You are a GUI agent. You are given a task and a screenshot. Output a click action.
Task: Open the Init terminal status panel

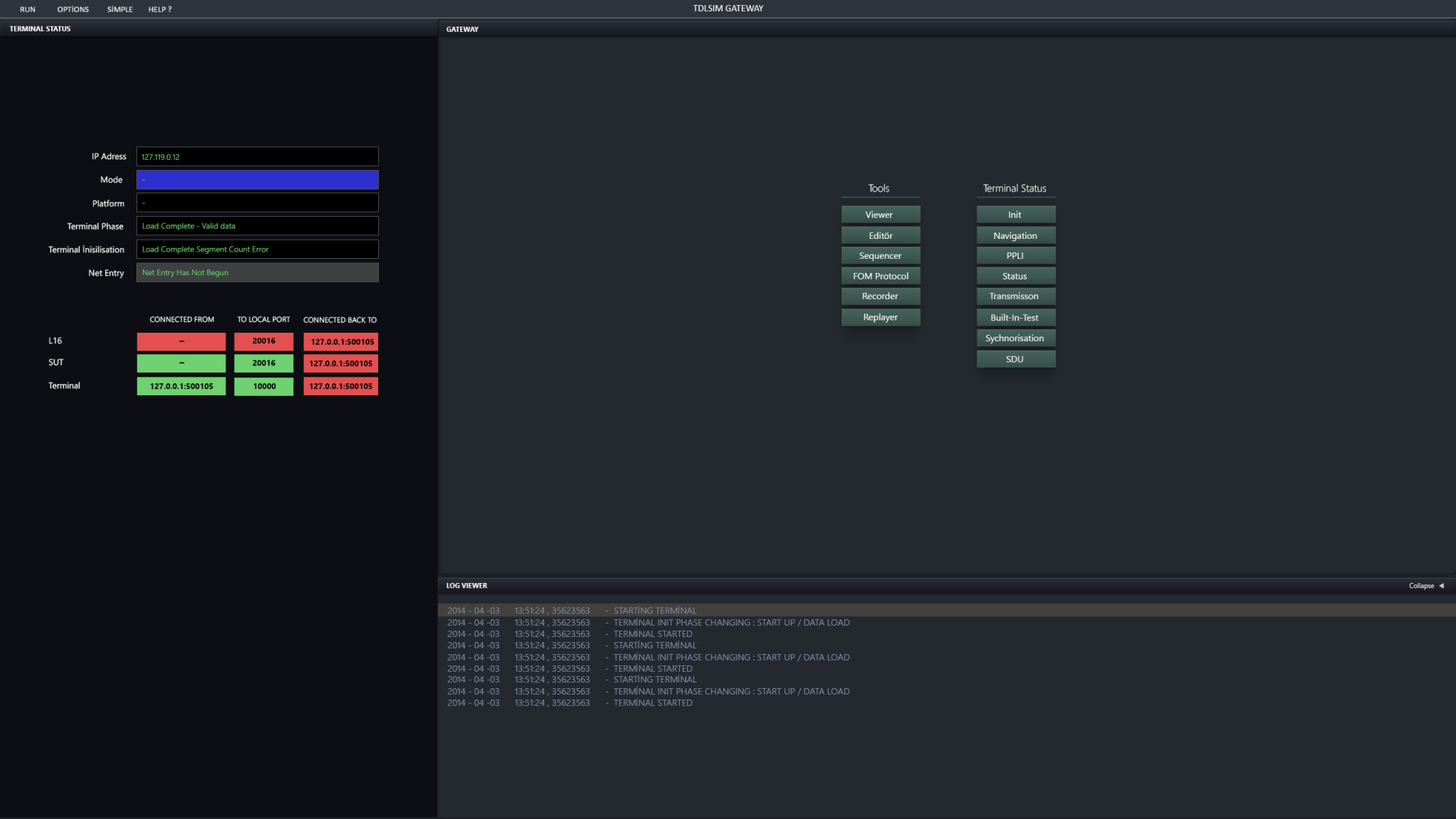coord(1015,214)
